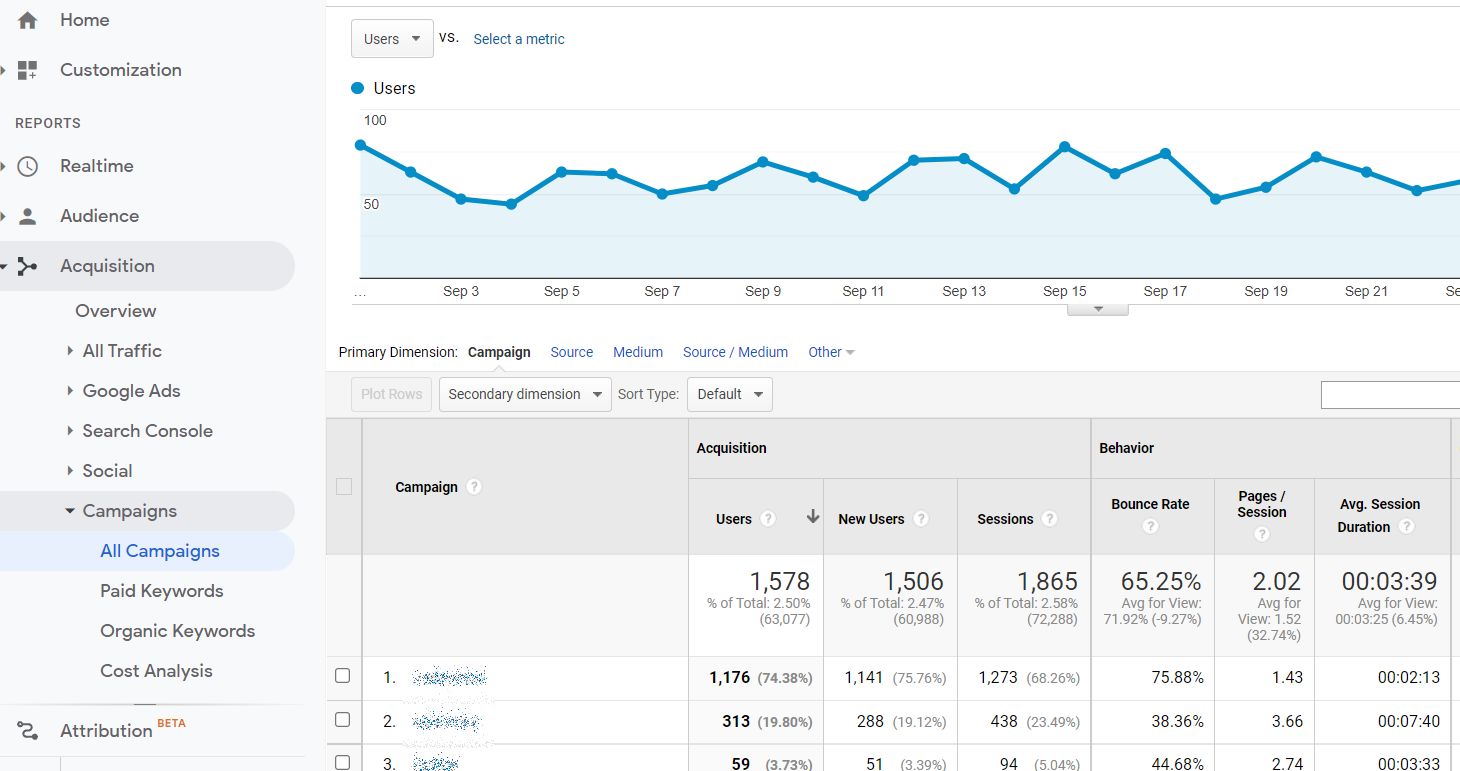
Task: Click the Customization dashboard icon
Action: 27,70
